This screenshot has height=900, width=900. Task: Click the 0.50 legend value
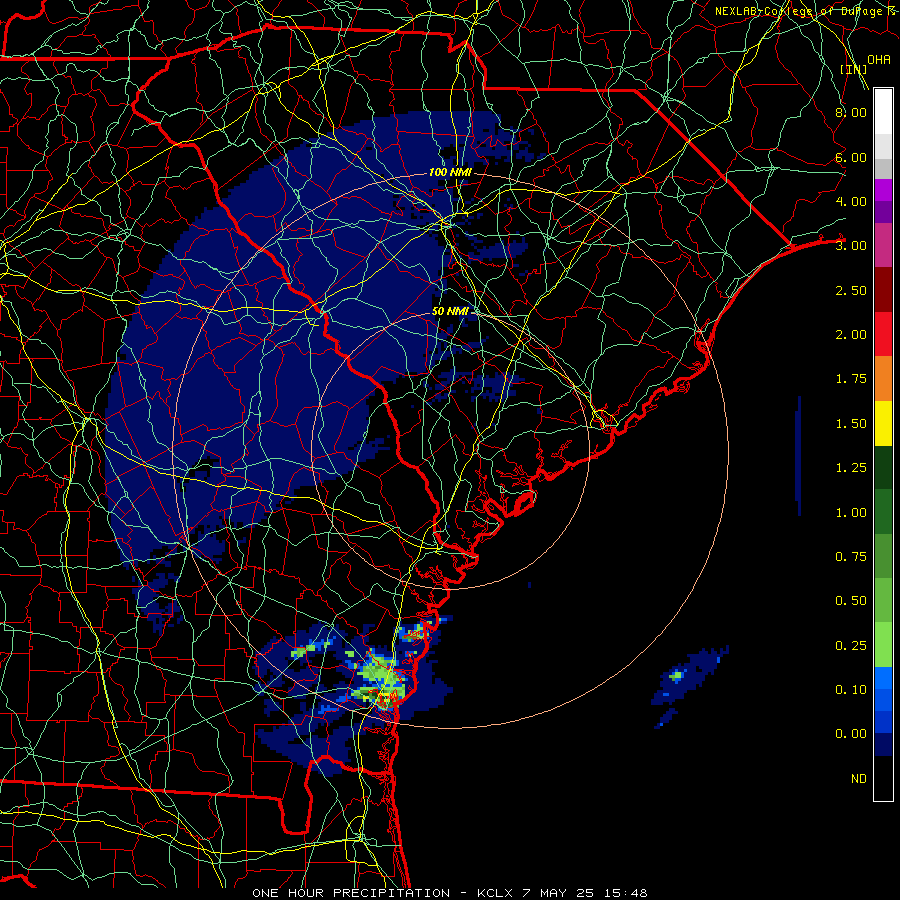[x=851, y=601]
